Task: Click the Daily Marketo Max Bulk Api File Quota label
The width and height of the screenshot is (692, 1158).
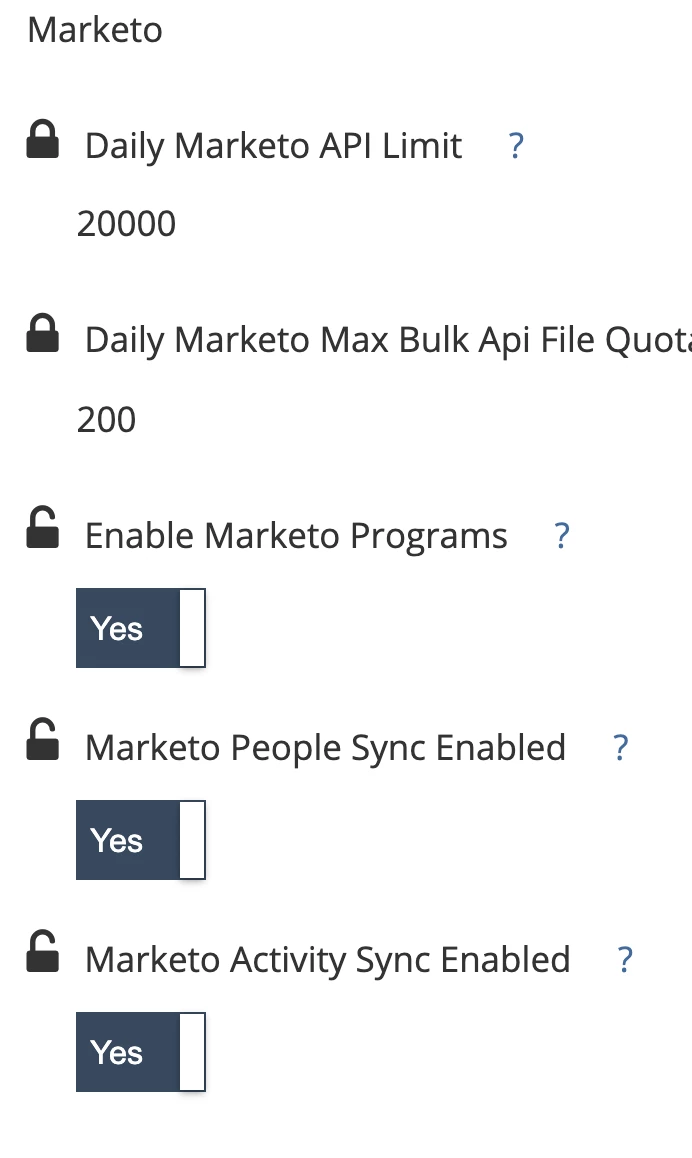Action: pos(388,340)
